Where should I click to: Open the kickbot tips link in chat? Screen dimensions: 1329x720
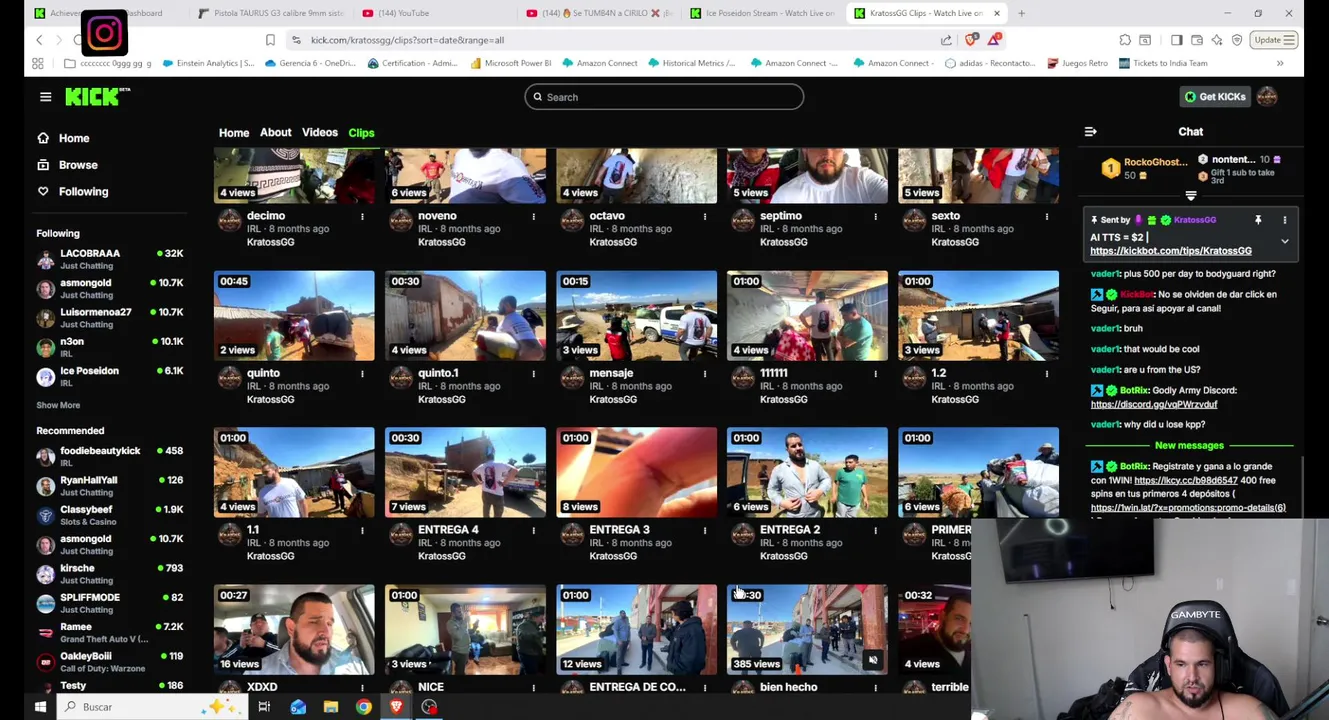click(1171, 251)
